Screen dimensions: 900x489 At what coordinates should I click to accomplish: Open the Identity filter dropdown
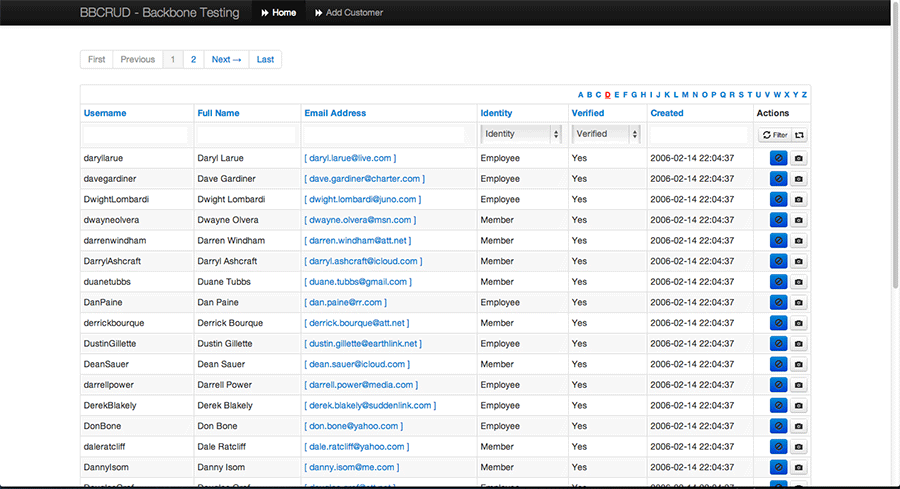521,134
